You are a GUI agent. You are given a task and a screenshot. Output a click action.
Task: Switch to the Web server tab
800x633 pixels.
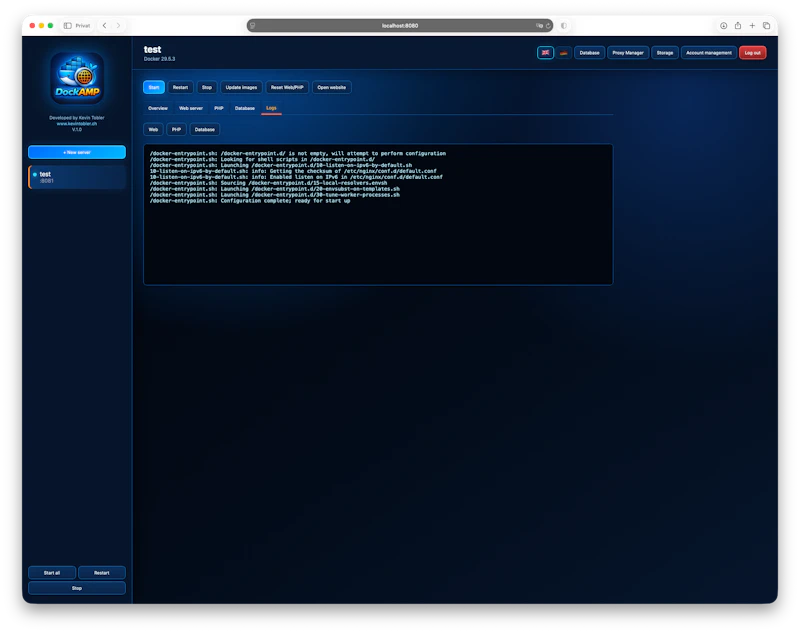pyautogui.click(x=191, y=108)
